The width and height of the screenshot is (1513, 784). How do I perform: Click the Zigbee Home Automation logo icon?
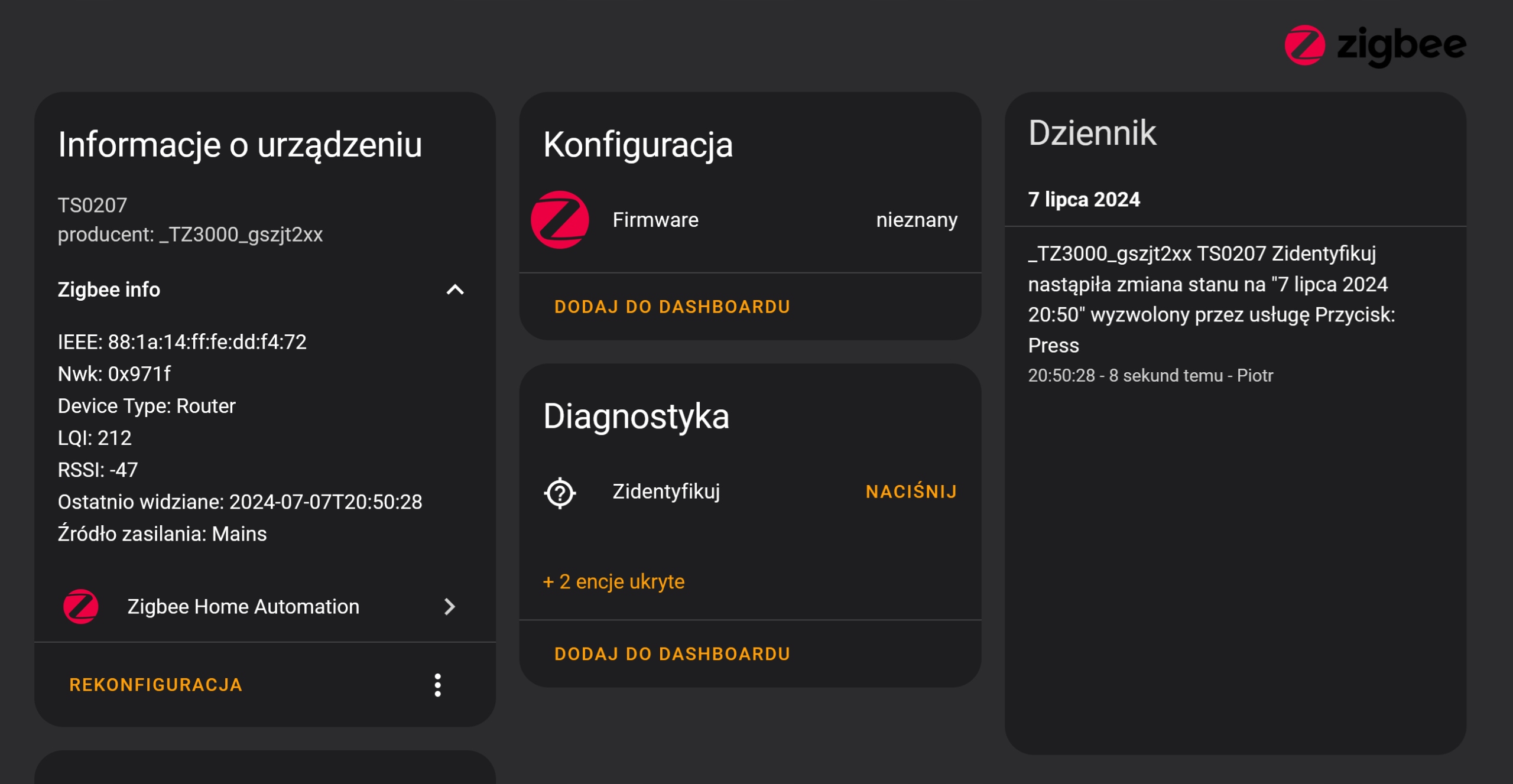click(81, 606)
